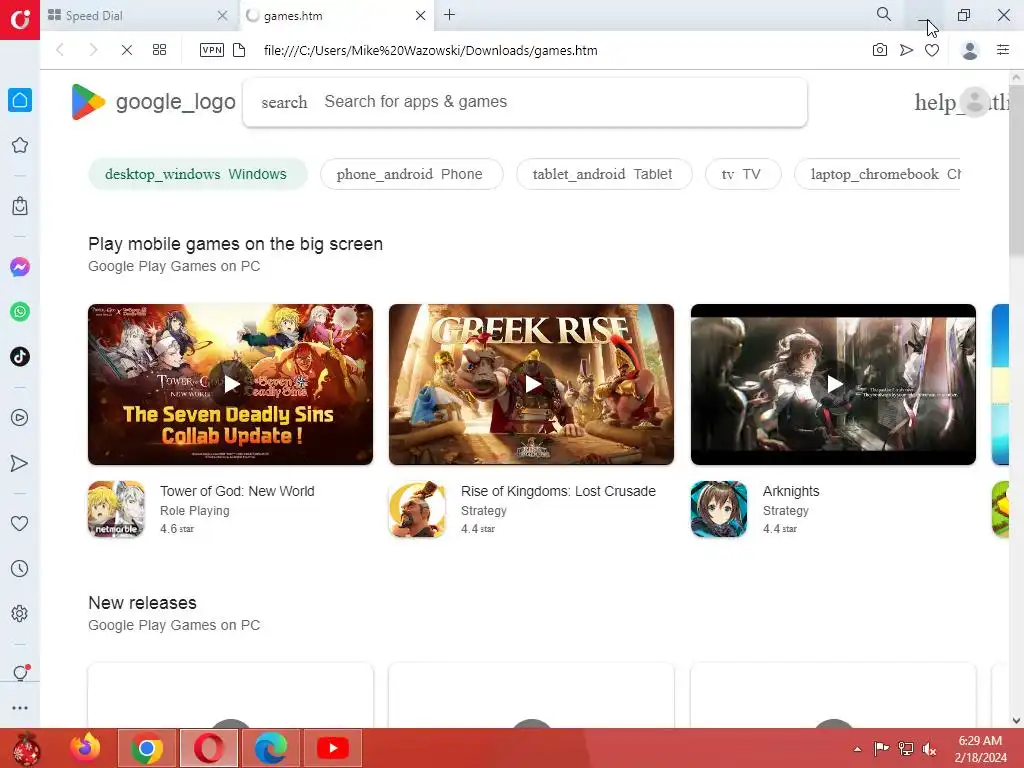
Task: Play the Arknights video banner
Action: (x=833, y=384)
